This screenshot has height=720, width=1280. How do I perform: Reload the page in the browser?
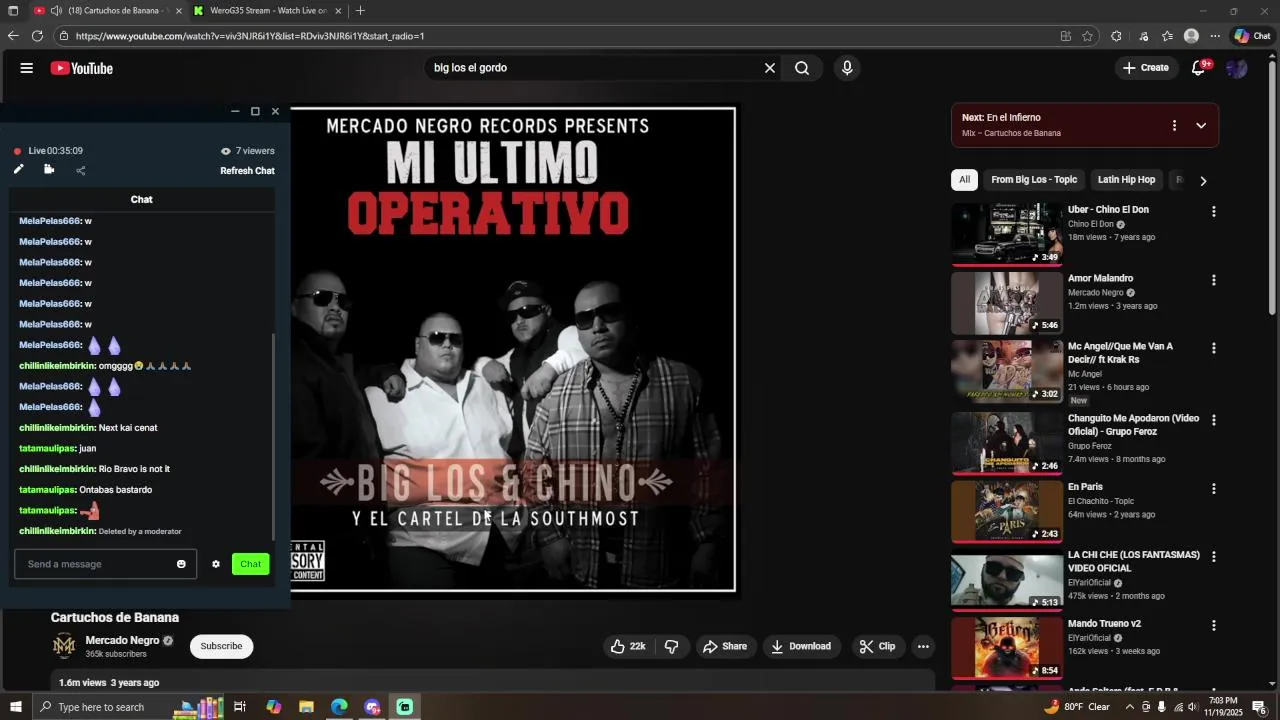point(37,36)
